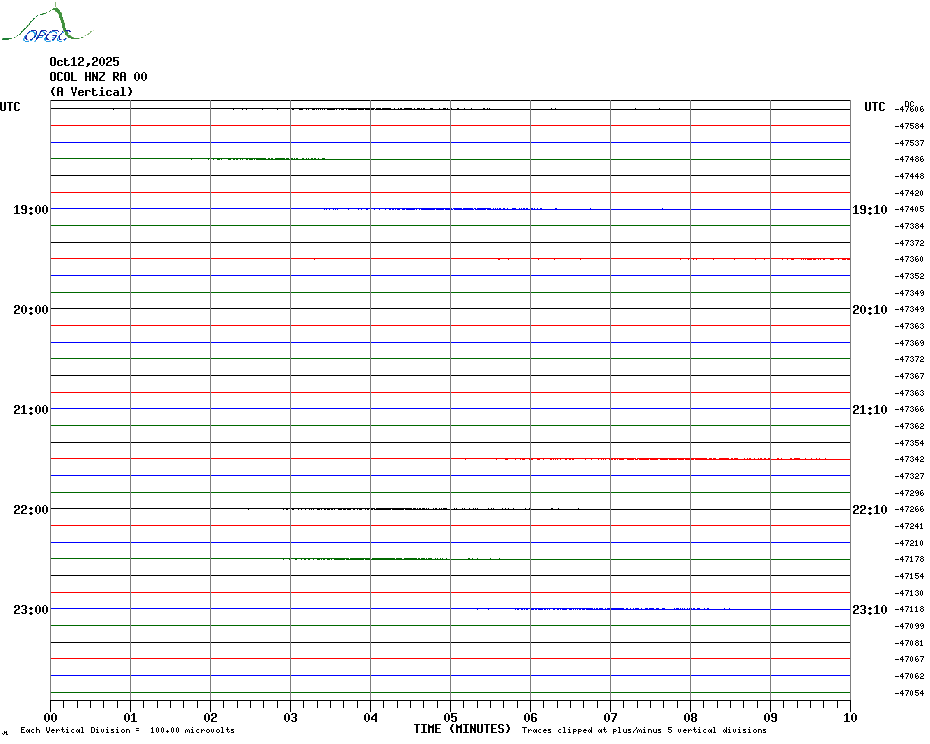The height and width of the screenshot is (744, 930).
Task: Click the 23:10 time label on right
Action: 869,610
